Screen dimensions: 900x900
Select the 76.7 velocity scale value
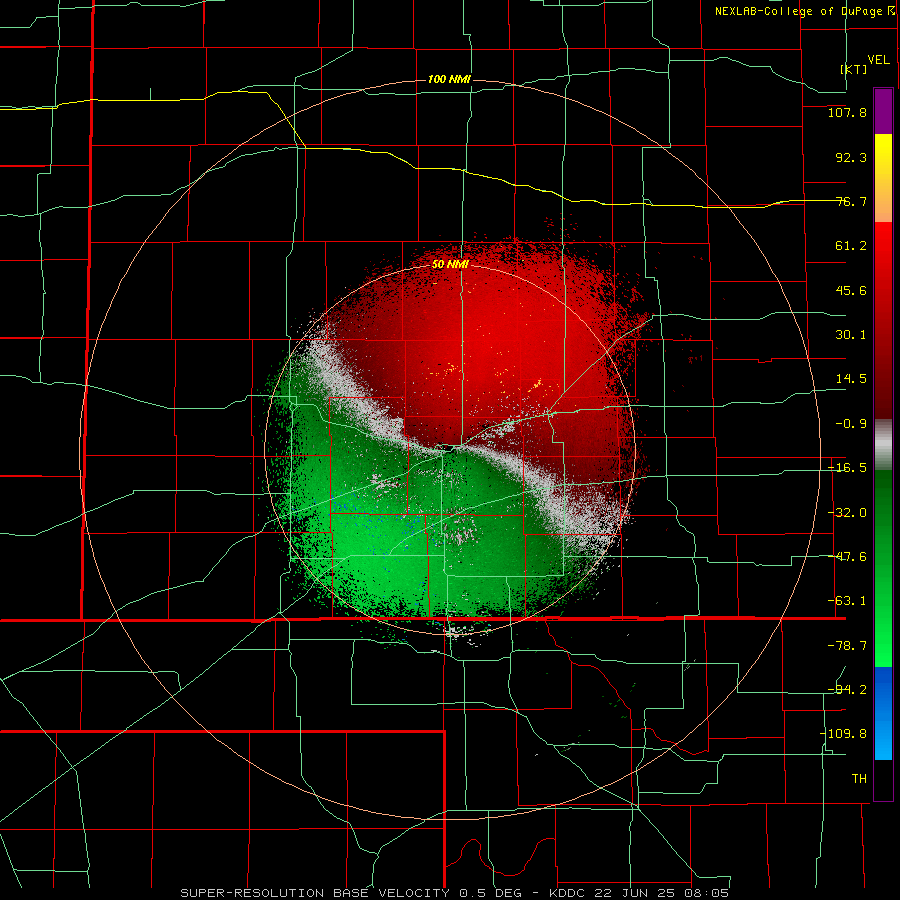[851, 201]
